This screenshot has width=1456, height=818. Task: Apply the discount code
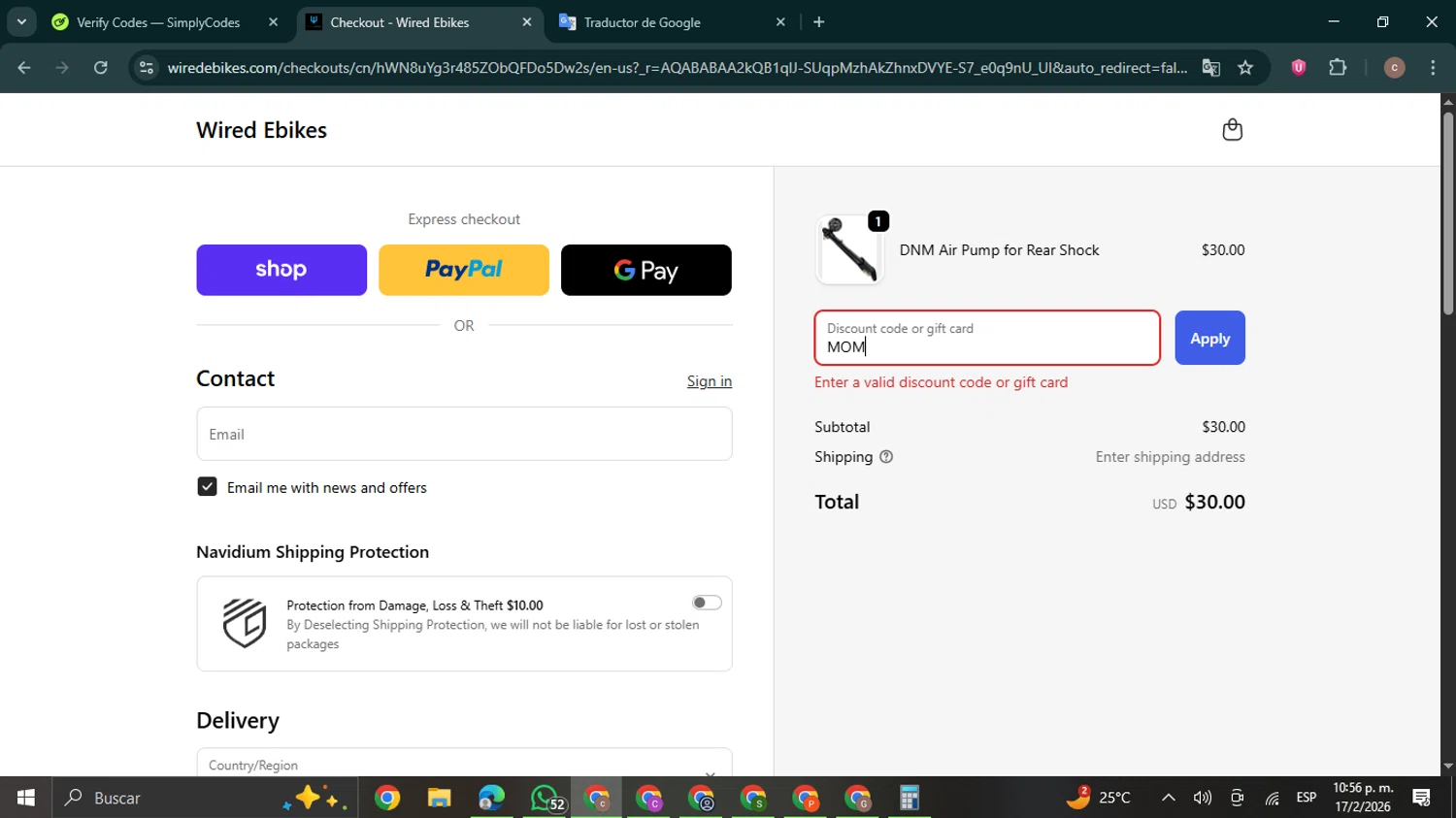point(1209,338)
